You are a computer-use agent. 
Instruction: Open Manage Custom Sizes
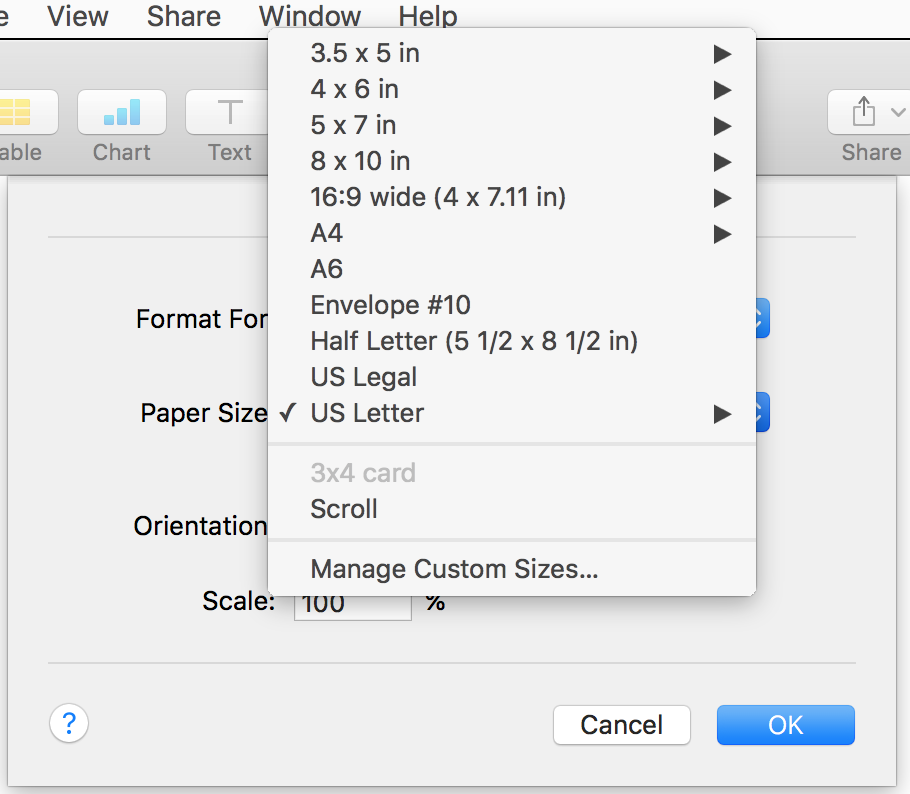[454, 569]
